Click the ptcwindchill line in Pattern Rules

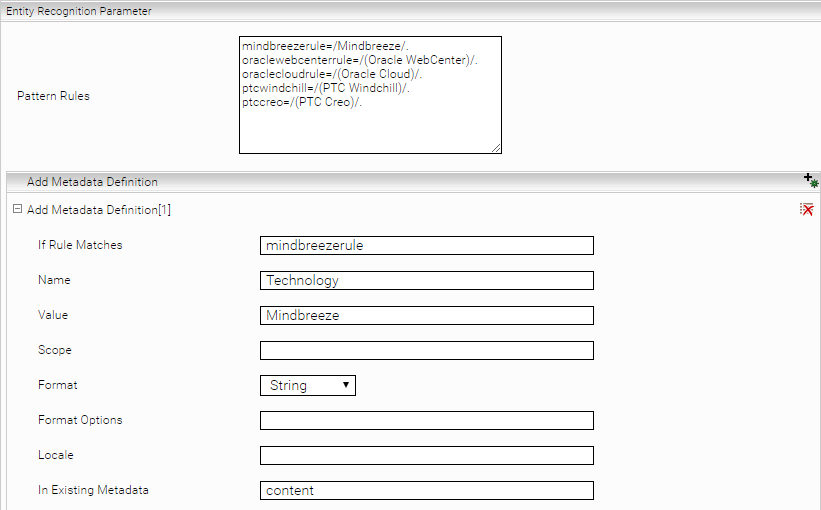pyautogui.click(x=326, y=88)
